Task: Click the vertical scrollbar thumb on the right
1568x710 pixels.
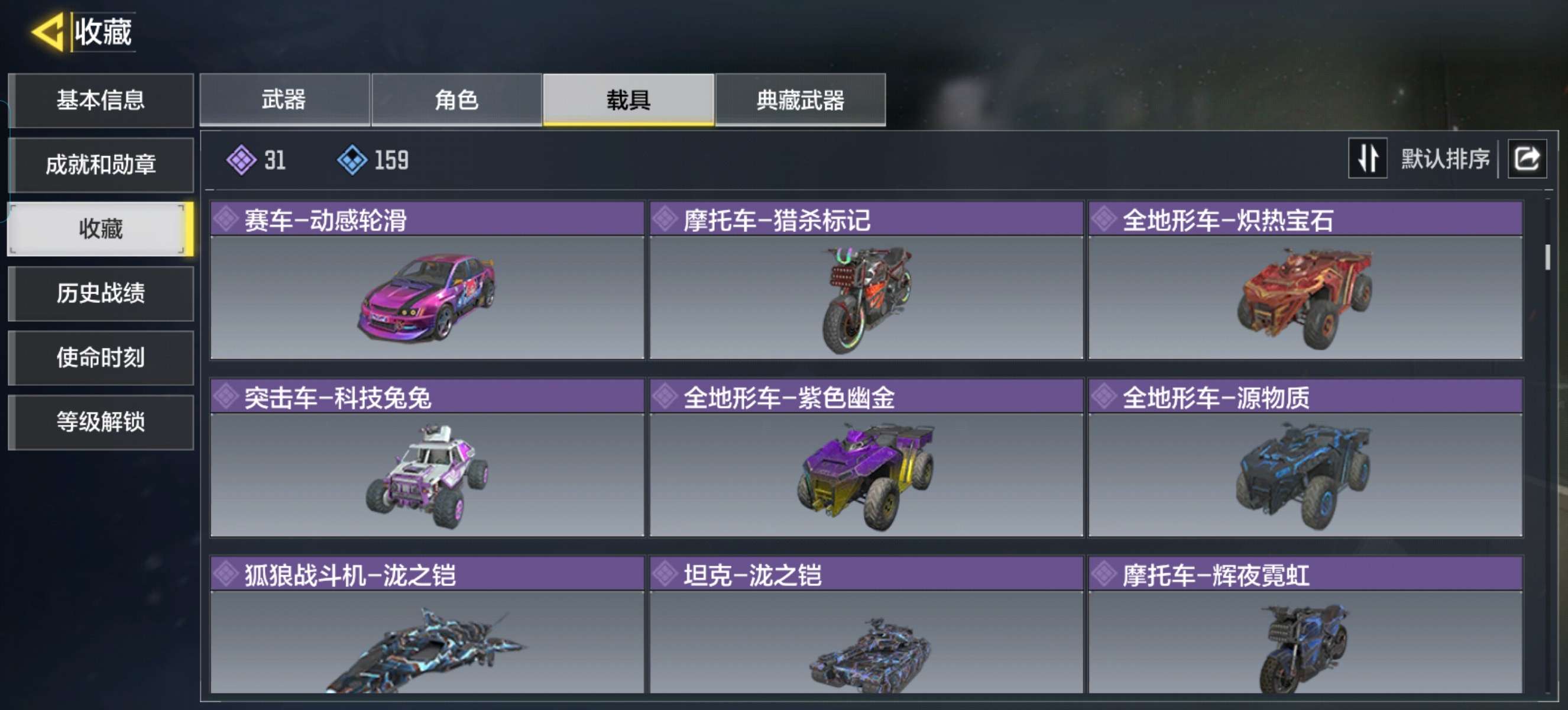Action: tap(1547, 257)
